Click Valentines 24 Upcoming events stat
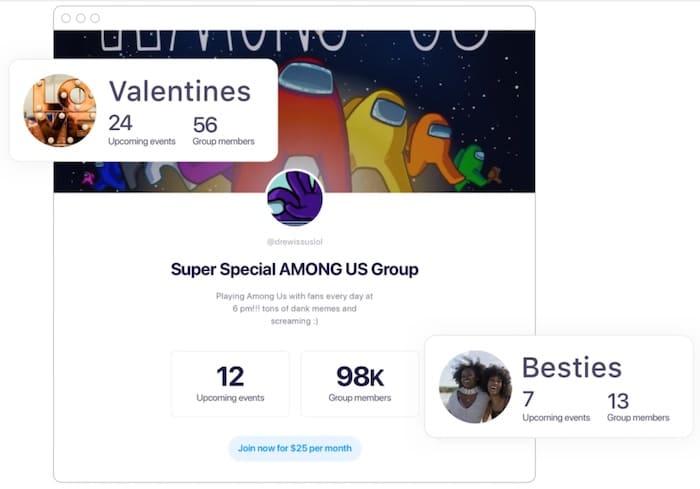 coord(141,130)
